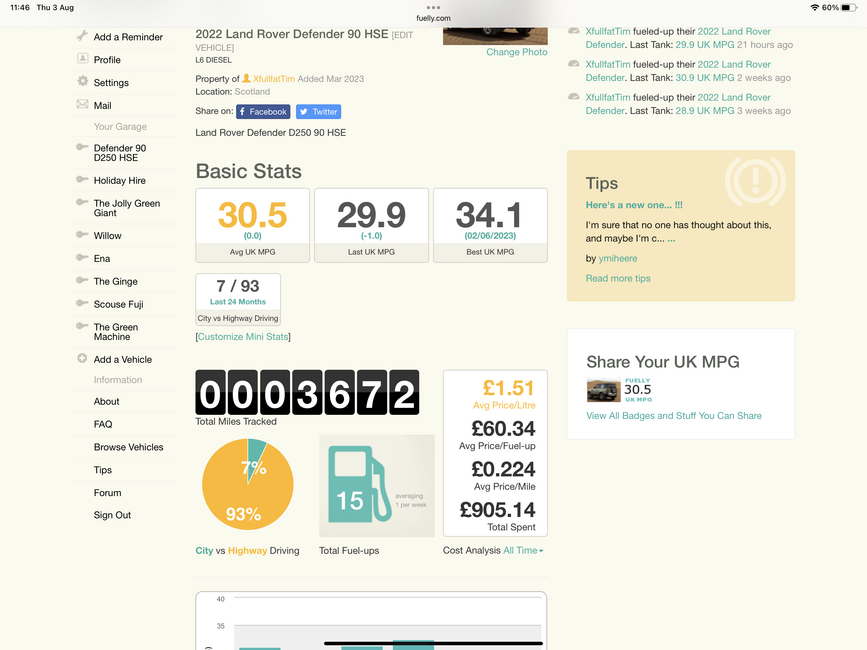Click the Profile person icon
The image size is (867, 650).
coord(82,58)
